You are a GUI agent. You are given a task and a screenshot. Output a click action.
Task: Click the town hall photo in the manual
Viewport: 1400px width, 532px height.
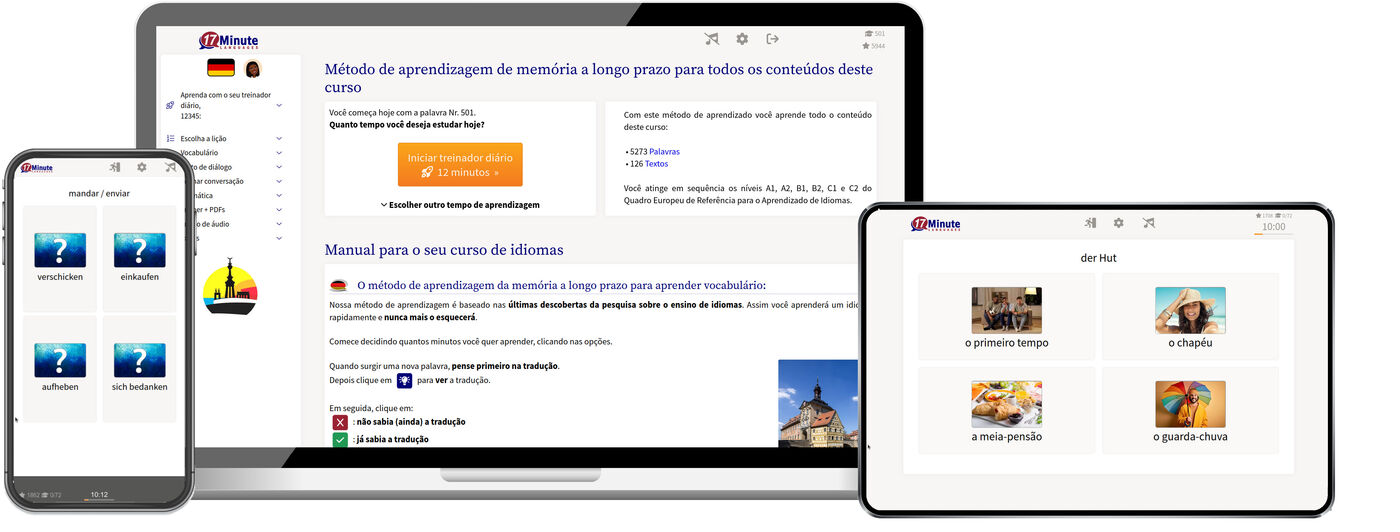[x=818, y=403]
